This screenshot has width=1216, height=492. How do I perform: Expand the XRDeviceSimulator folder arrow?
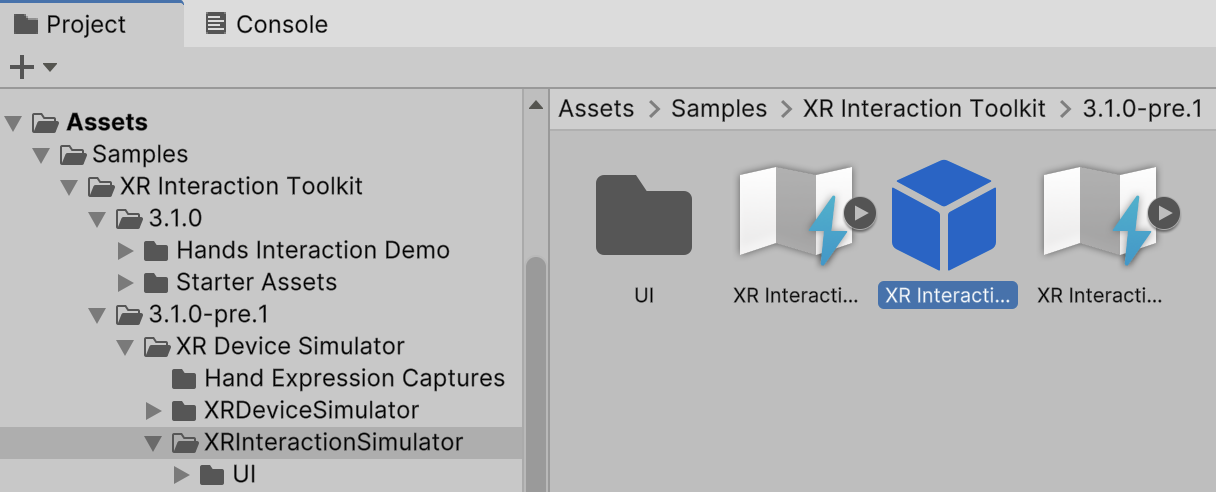(x=153, y=411)
